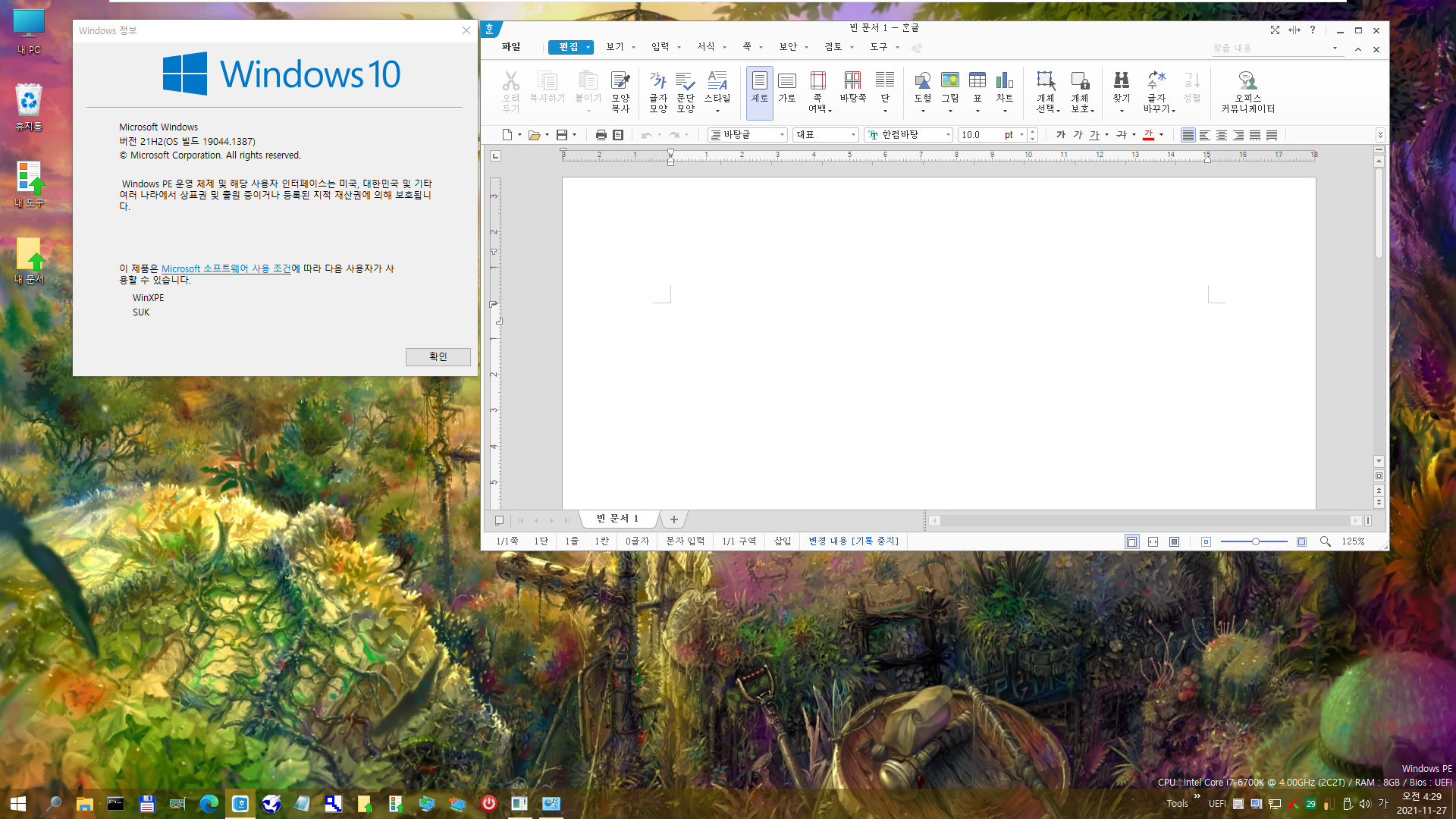This screenshot has width=1456, height=819.
Task: Click the zoom magnifier icon in status bar
Action: (x=1325, y=541)
